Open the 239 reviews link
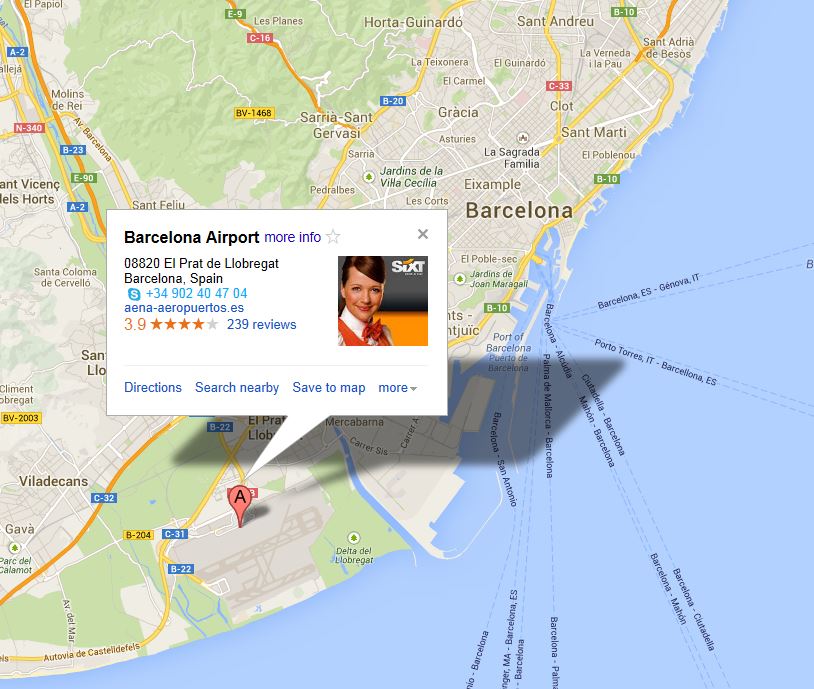Viewport: 814px width, 689px height. pos(262,325)
